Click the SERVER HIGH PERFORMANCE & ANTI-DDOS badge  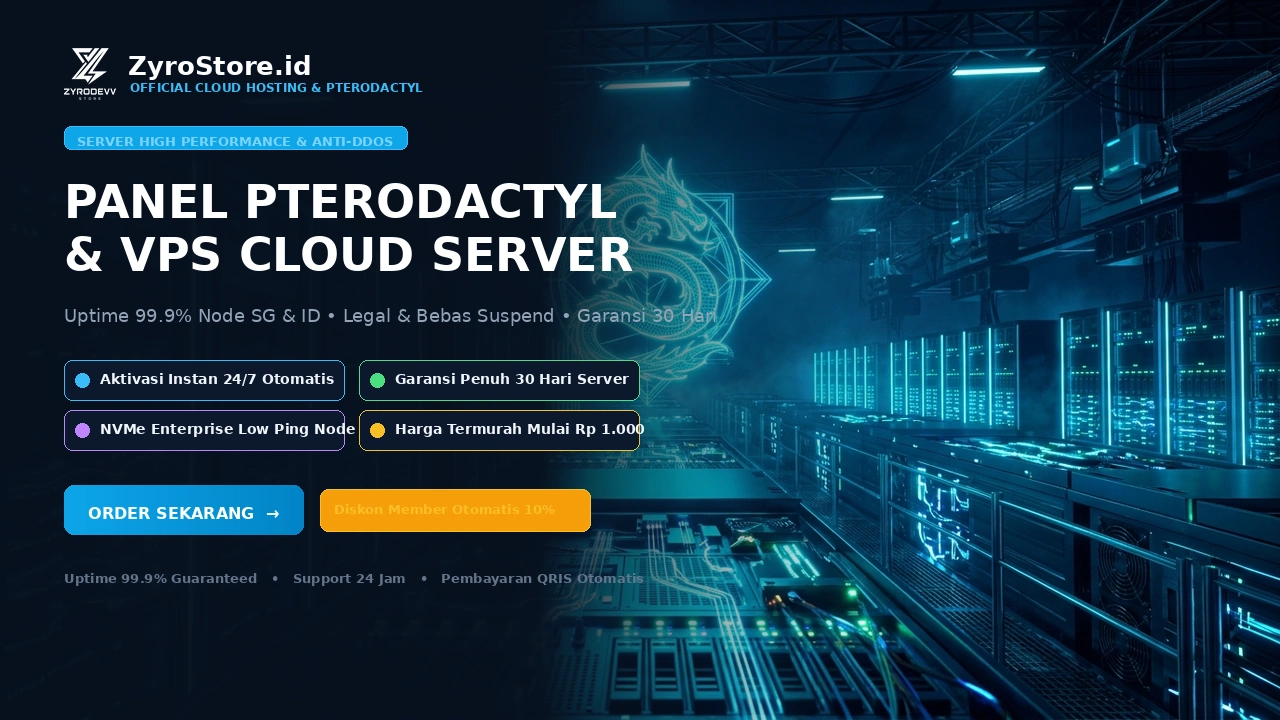coord(236,138)
